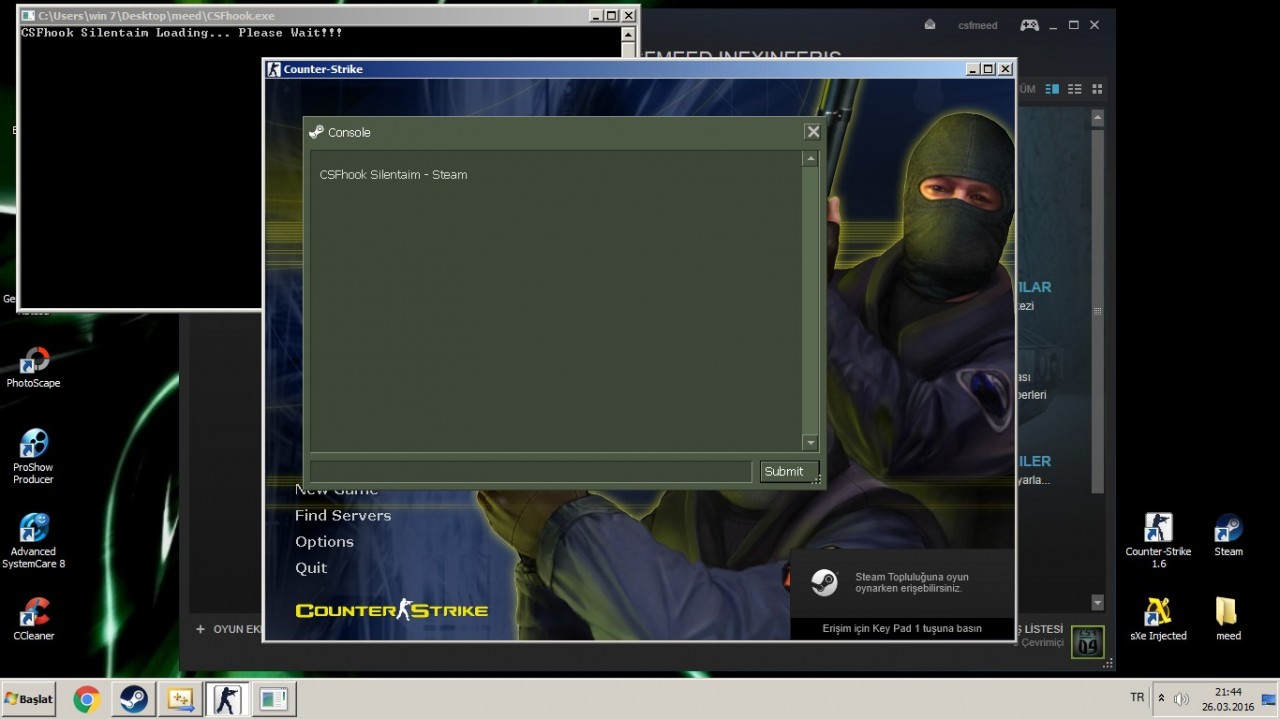Switch to Counter-Strike taskbar button
1280x719 pixels.
pyautogui.click(x=227, y=700)
